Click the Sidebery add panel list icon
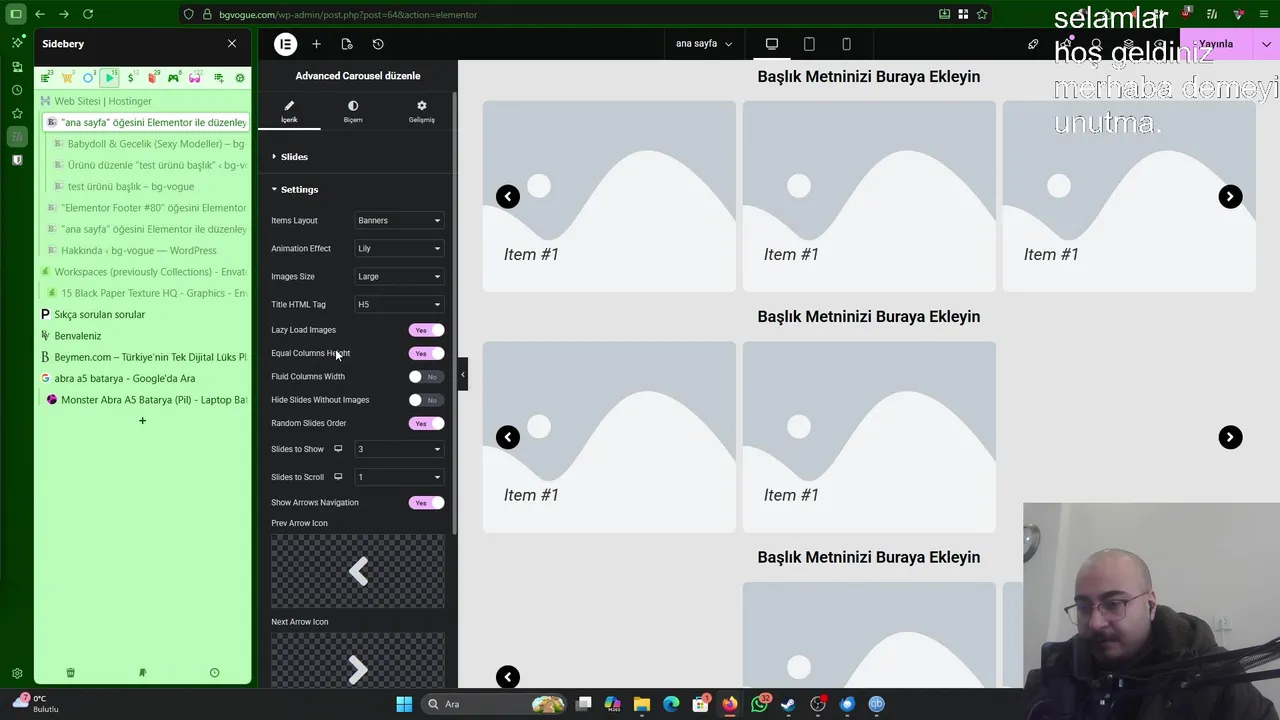1280x720 pixels. click(218, 78)
